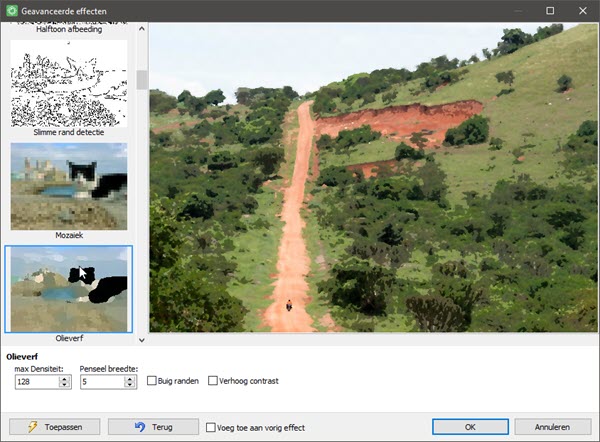The width and height of the screenshot is (600, 442).
Task: Click the max Densiteit label
Action: 39,369
